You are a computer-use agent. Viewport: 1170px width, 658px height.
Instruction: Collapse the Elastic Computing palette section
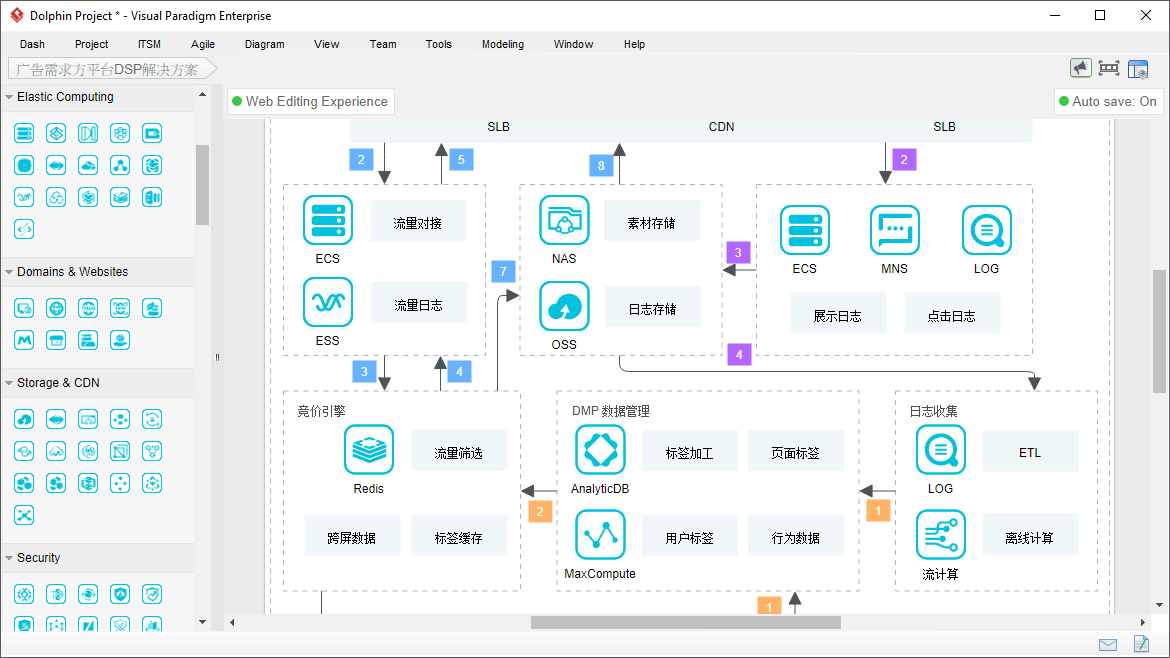pos(9,97)
